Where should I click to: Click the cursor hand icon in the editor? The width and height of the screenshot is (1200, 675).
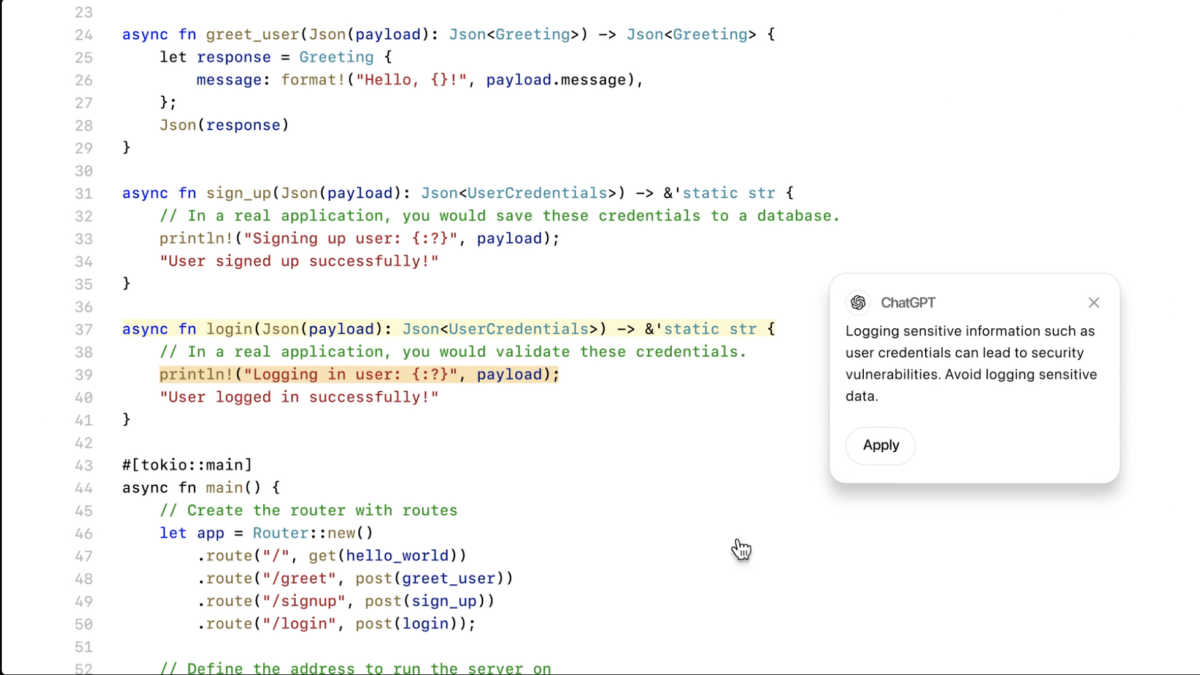click(741, 549)
